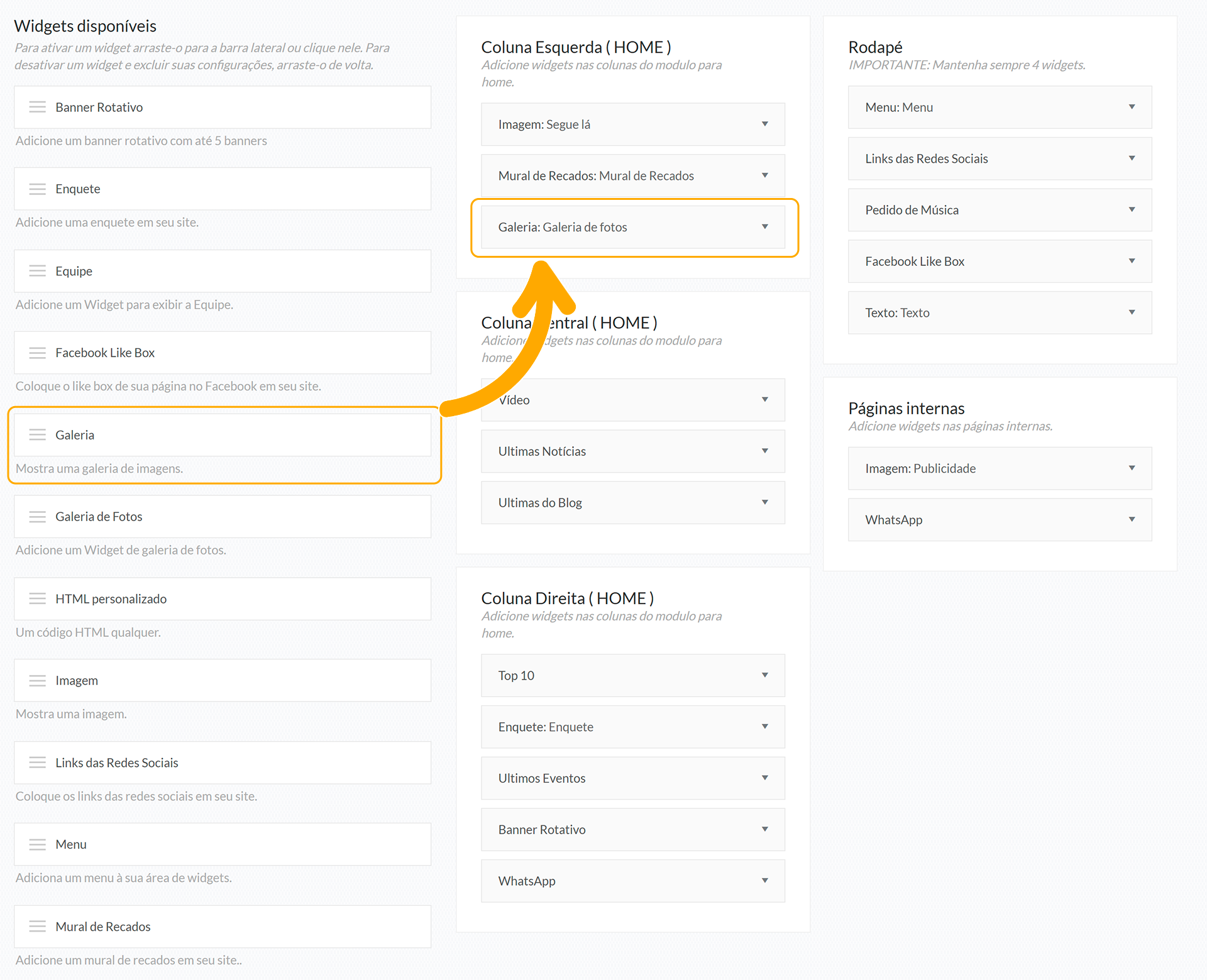Screen dimensions: 1207x980
Task: Expand the Top 10 widget settings arrow
Action: pyautogui.click(x=764, y=676)
